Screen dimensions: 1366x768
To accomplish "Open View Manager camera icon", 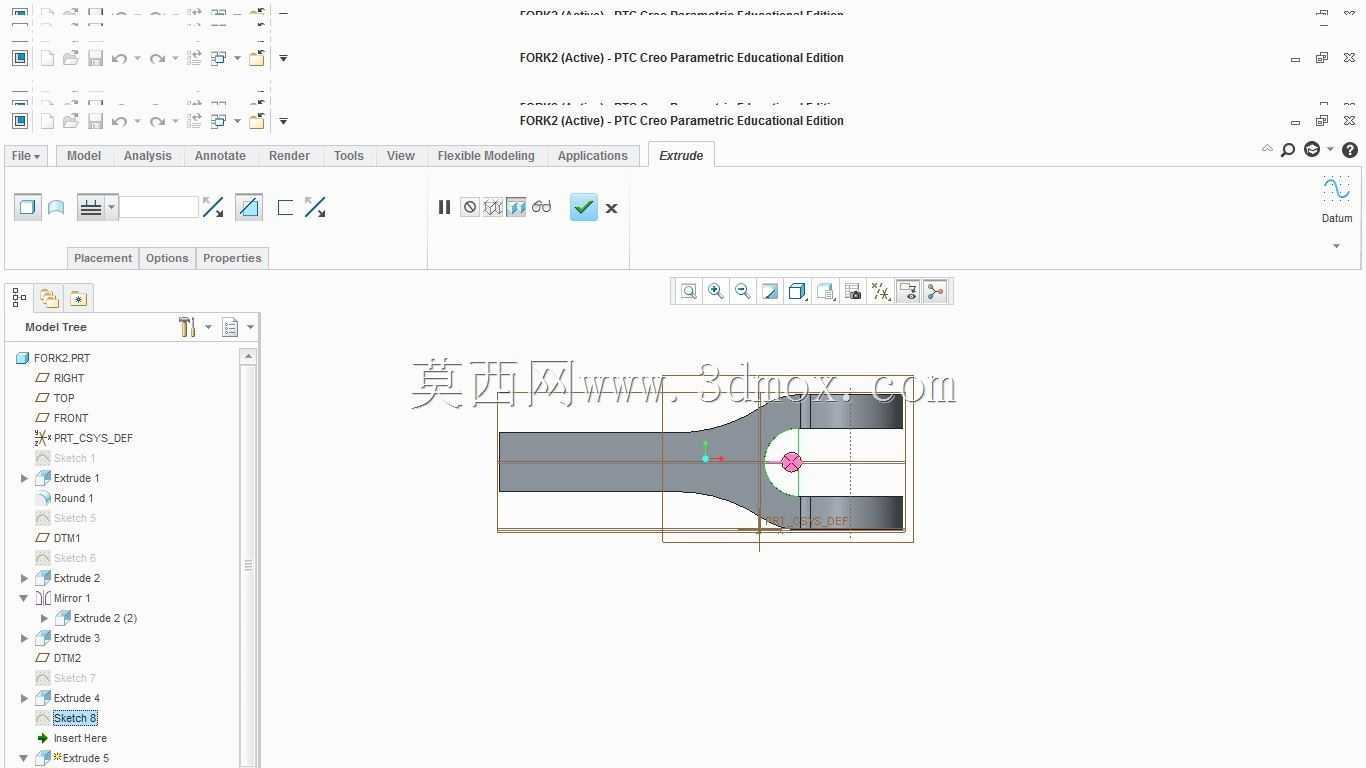I will tap(853, 291).
